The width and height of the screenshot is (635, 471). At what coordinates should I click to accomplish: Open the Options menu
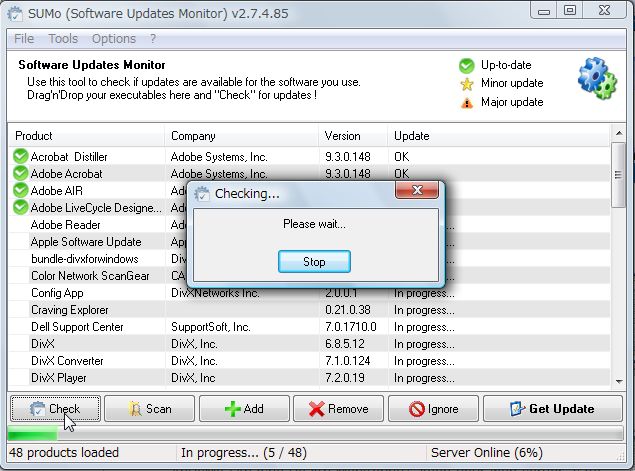click(x=114, y=38)
